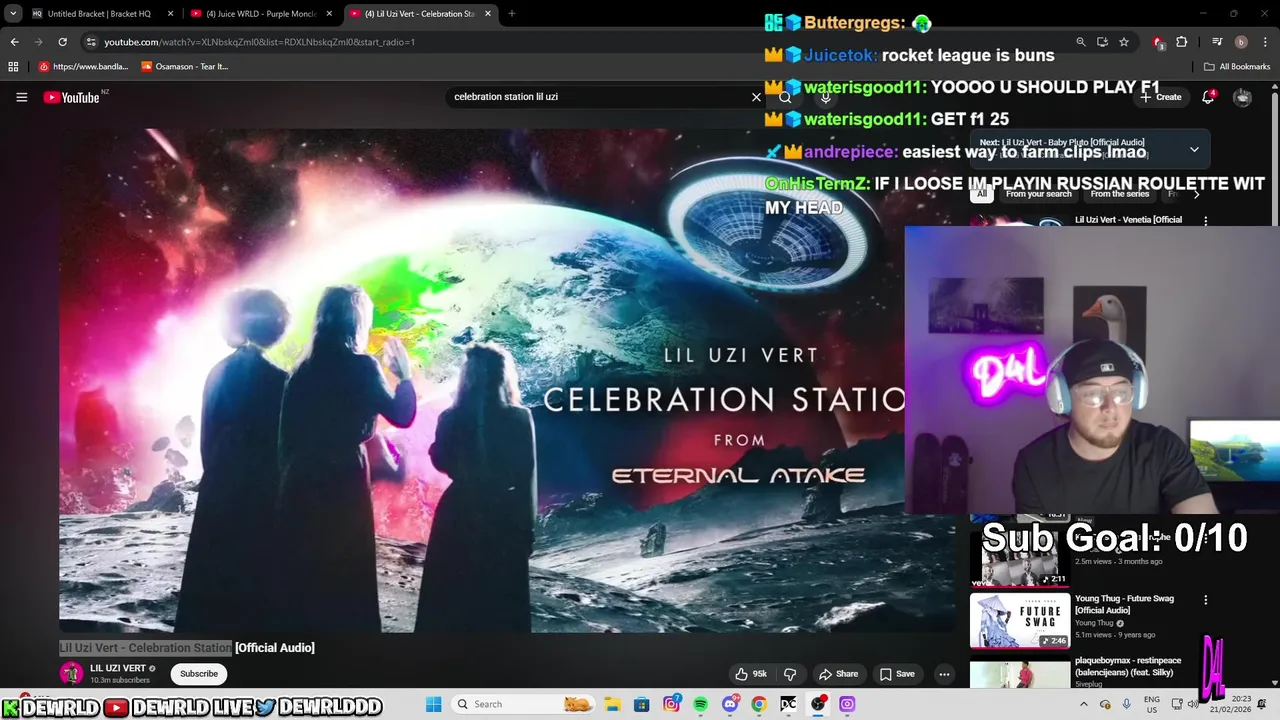The width and height of the screenshot is (1280, 720).
Task: Show hidden system tray icons chevron
Action: click(1083, 704)
